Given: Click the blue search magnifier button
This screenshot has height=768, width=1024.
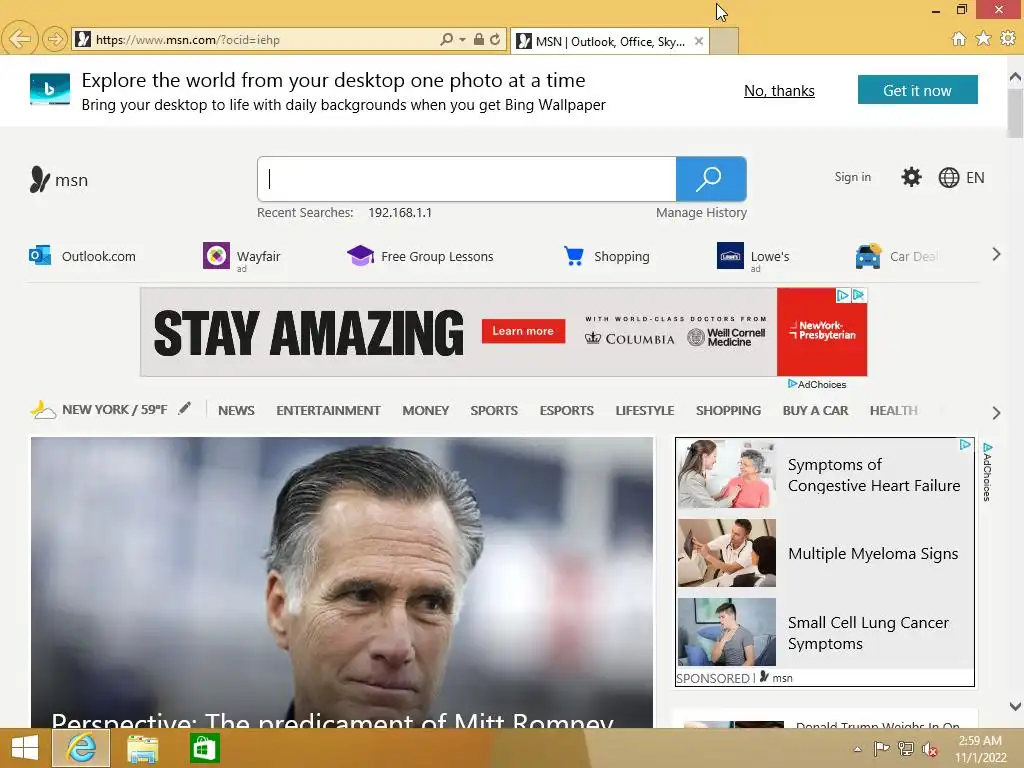Looking at the screenshot, I should pyautogui.click(x=711, y=179).
